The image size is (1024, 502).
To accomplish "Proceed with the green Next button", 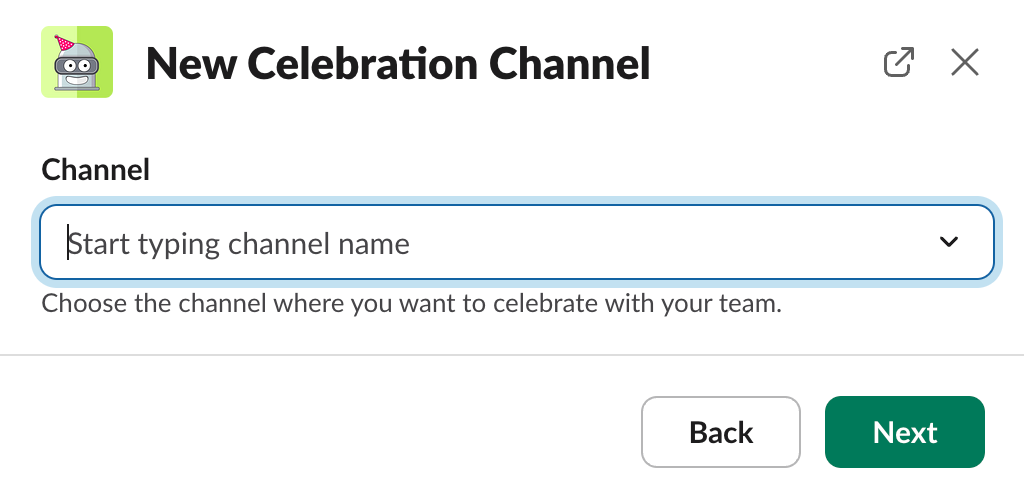I will coord(904,432).
